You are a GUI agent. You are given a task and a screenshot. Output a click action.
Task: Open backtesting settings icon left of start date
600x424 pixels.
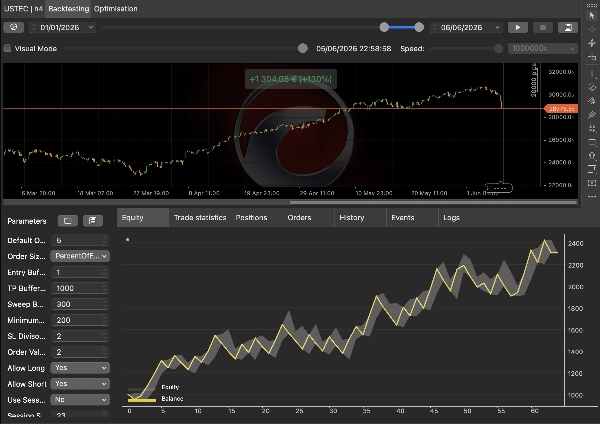[14, 27]
